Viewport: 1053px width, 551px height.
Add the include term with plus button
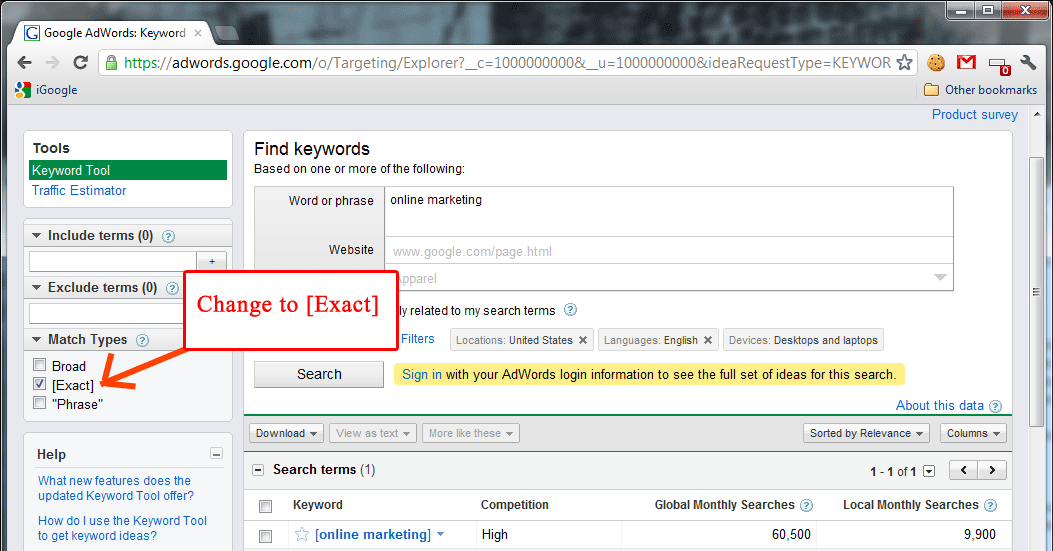click(x=212, y=261)
